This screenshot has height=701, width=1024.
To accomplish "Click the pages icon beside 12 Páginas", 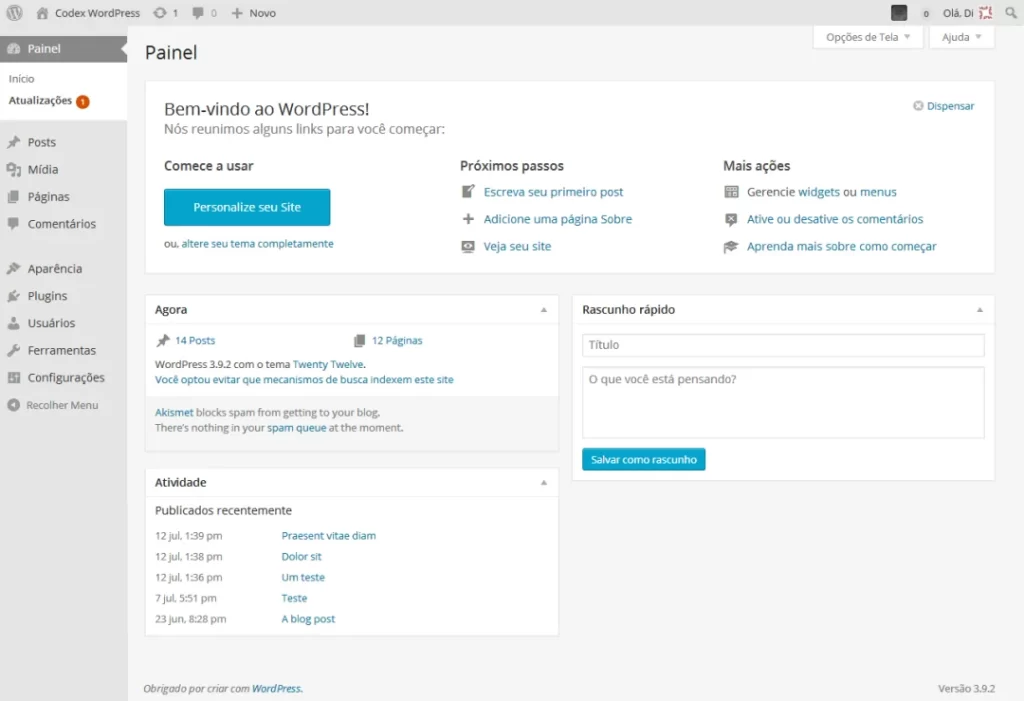I will click(x=359, y=340).
